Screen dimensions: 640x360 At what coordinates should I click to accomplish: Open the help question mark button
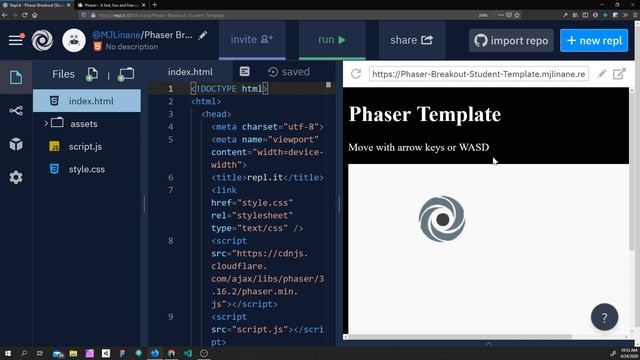click(604, 317)
